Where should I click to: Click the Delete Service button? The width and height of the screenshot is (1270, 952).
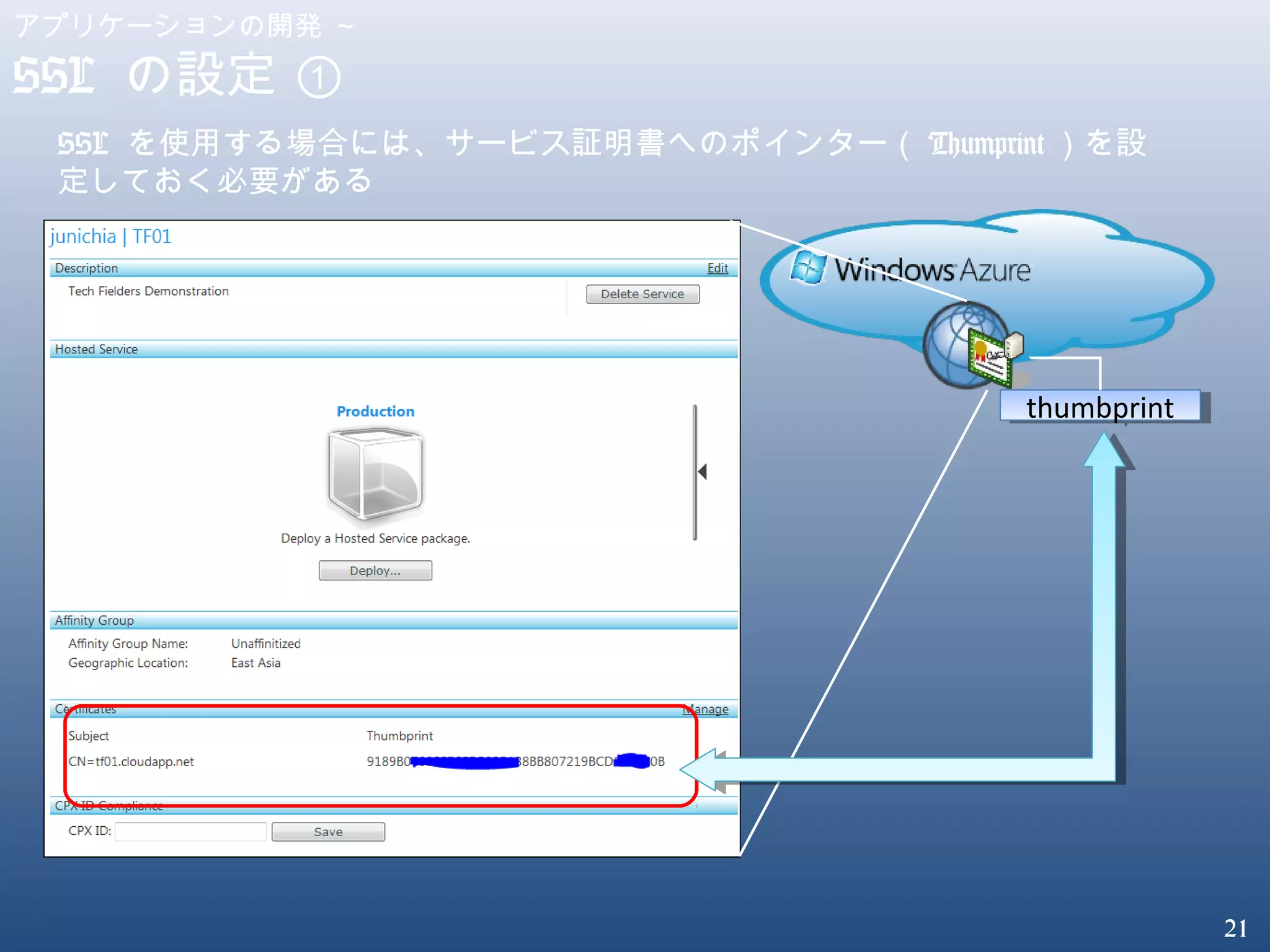point(642,294)
